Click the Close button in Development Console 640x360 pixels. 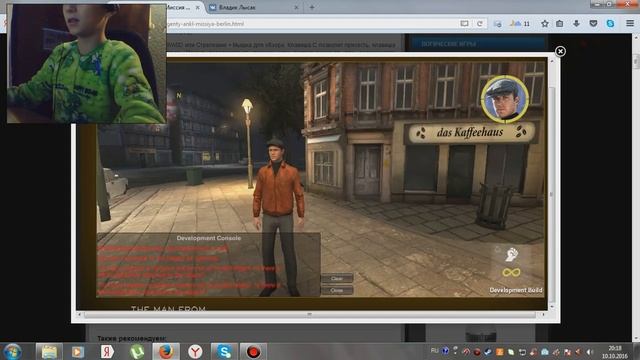337,290
